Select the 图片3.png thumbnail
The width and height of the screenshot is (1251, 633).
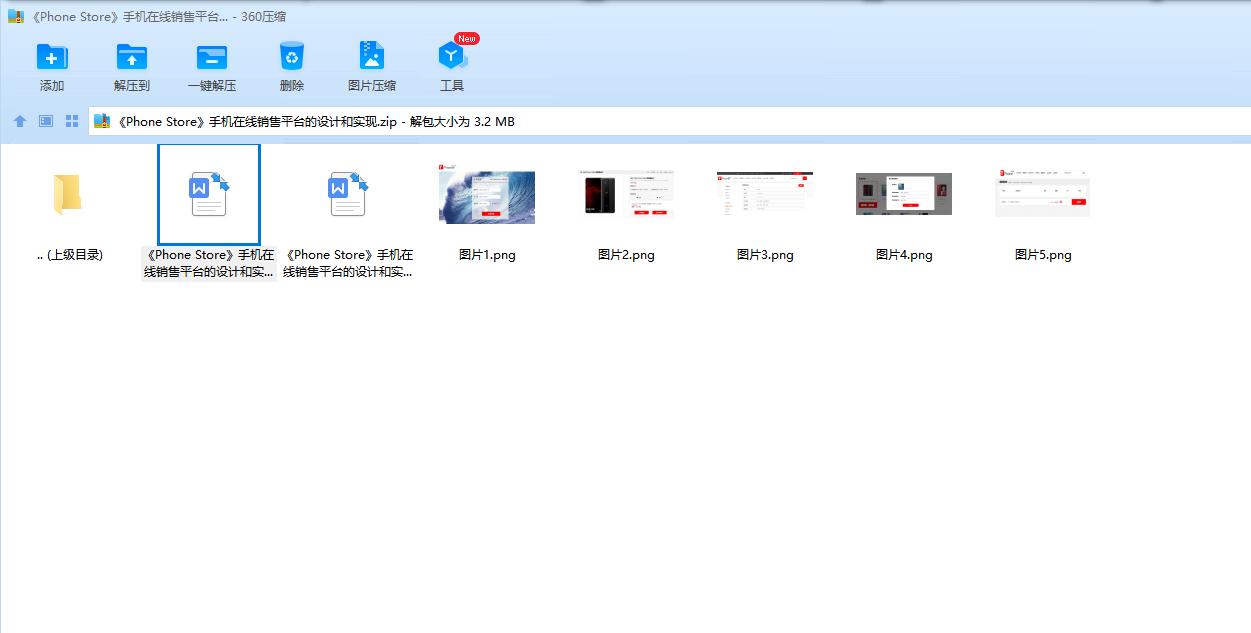(x=765, y=193)
